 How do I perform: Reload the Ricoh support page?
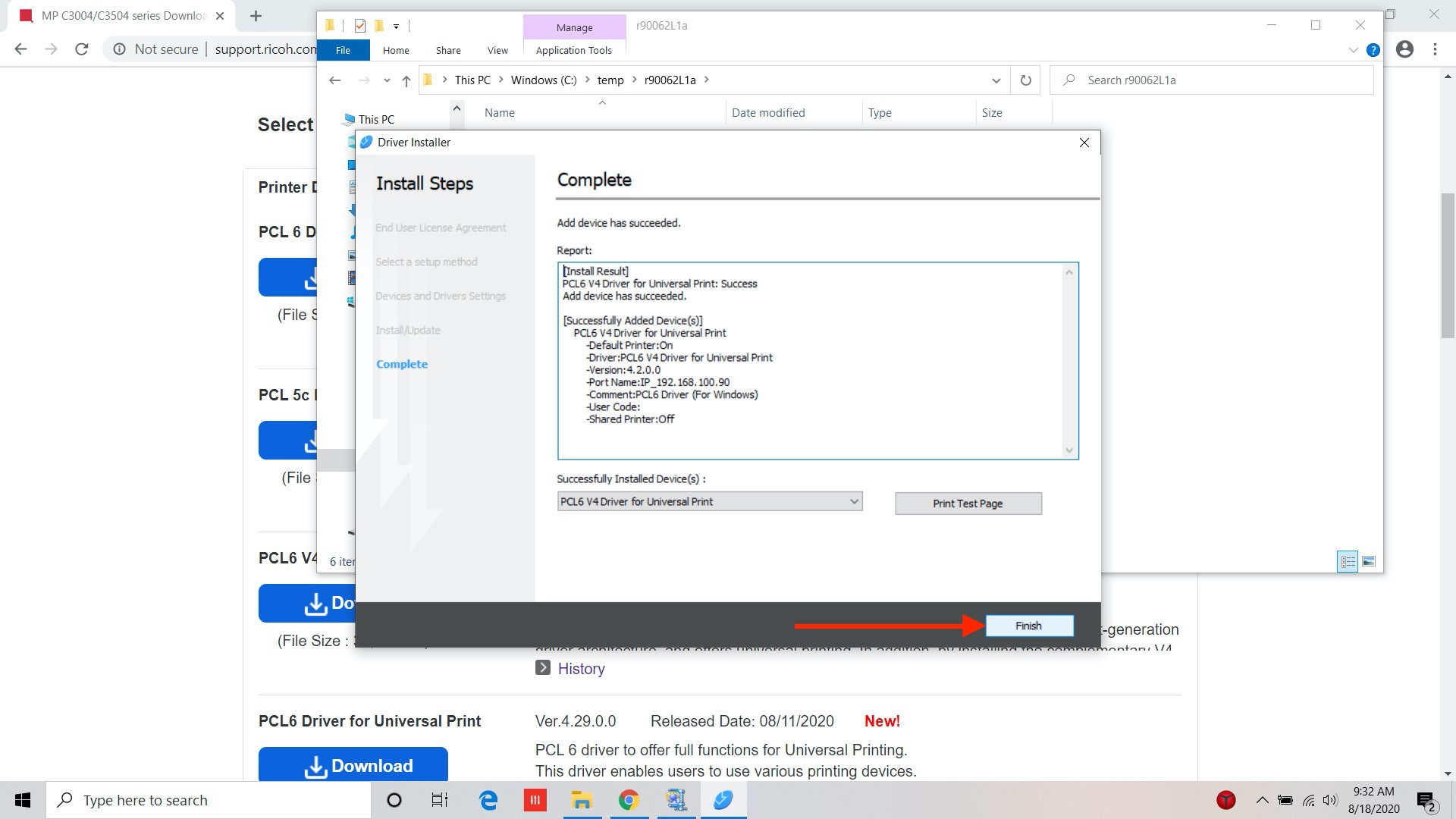pos(82,49)
